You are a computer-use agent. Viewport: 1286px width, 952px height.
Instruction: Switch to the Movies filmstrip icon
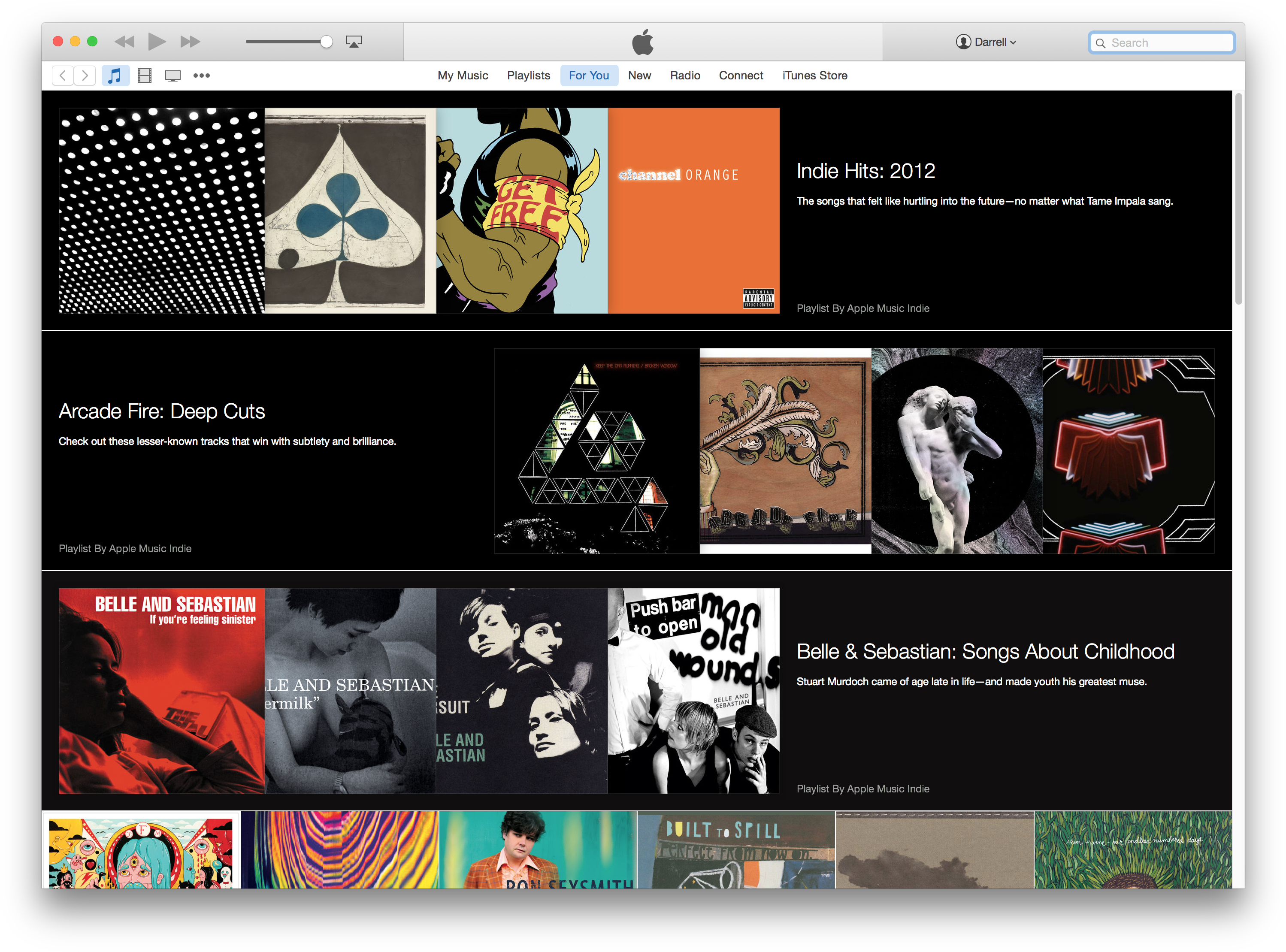click(145, 76)
